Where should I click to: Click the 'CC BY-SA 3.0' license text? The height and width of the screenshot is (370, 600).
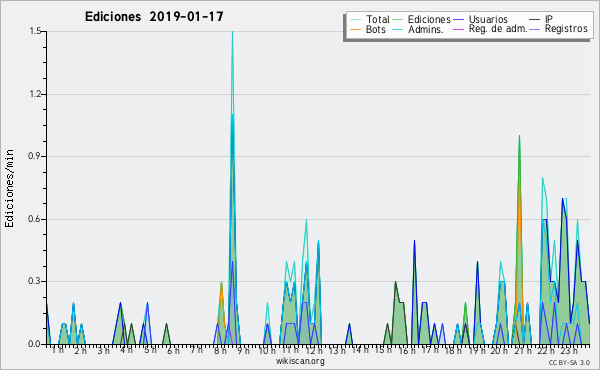tap(569, 362)
